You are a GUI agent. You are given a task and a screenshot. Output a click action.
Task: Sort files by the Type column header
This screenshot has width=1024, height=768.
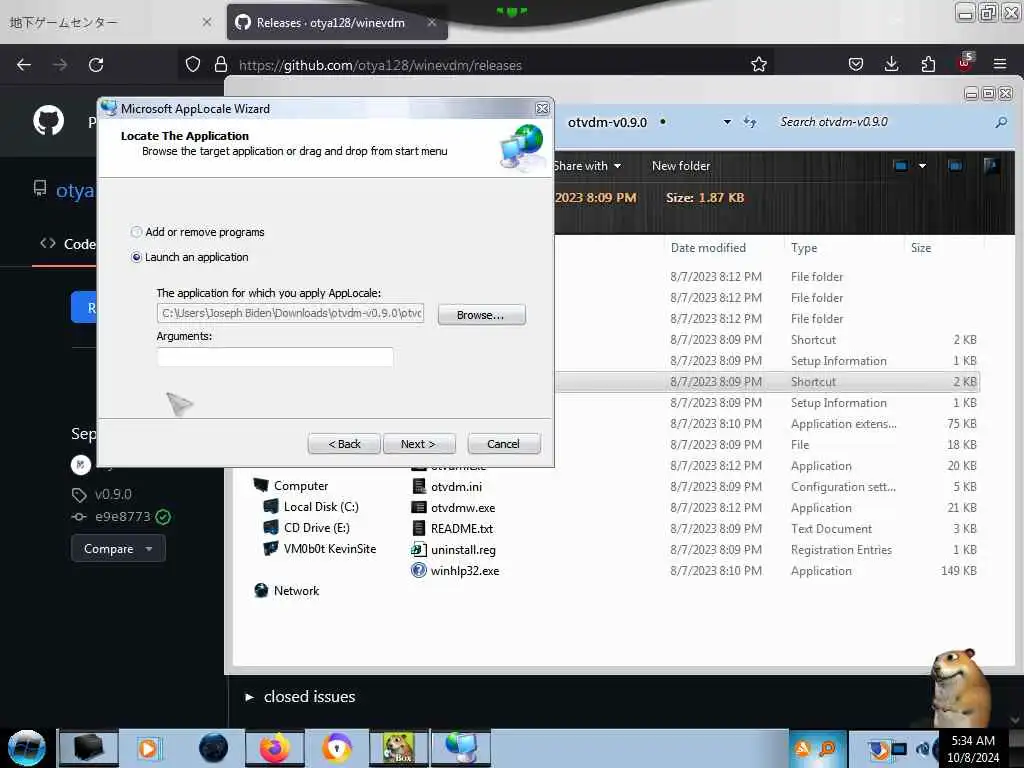[804, 248]
